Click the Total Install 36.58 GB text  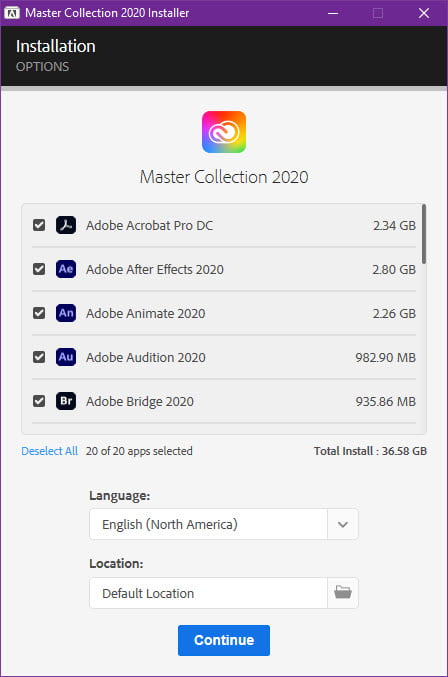click(x=370, y=451)
